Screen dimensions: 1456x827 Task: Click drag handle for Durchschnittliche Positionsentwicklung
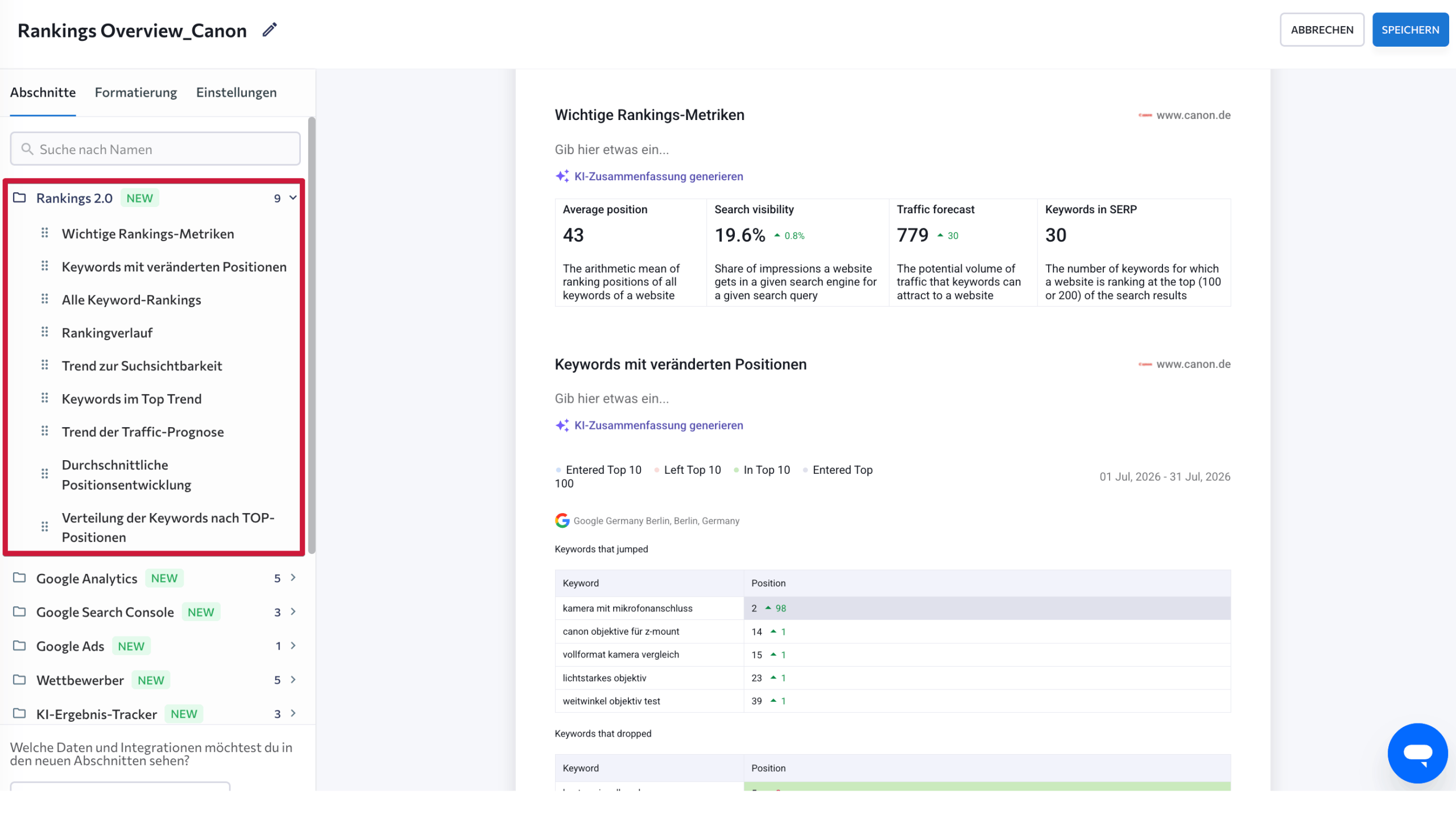[44, 474]
